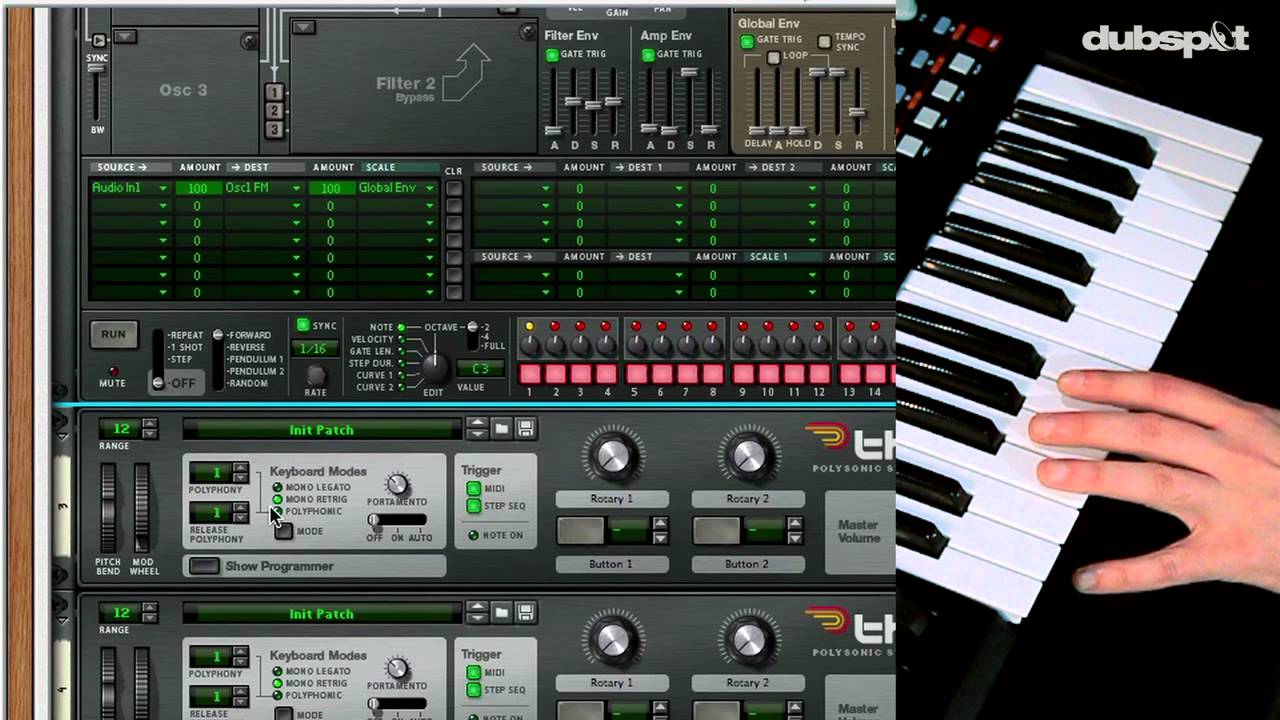This screenshot has height=720, width=1280.
Task: Click the Rotary 1 label on upper Thor
Action: pos(611,498)
